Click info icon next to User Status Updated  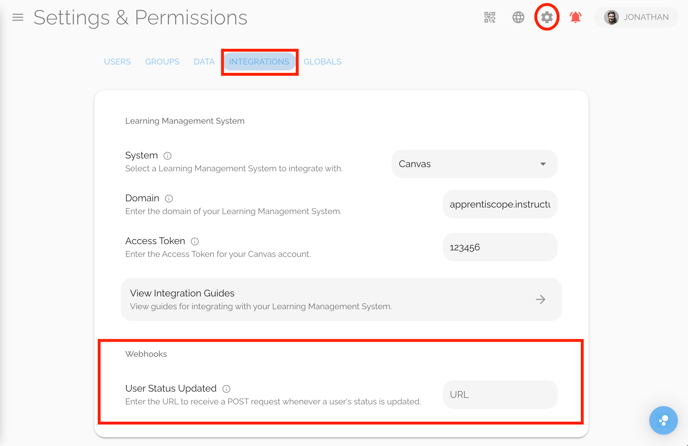(x=226, y=389)
